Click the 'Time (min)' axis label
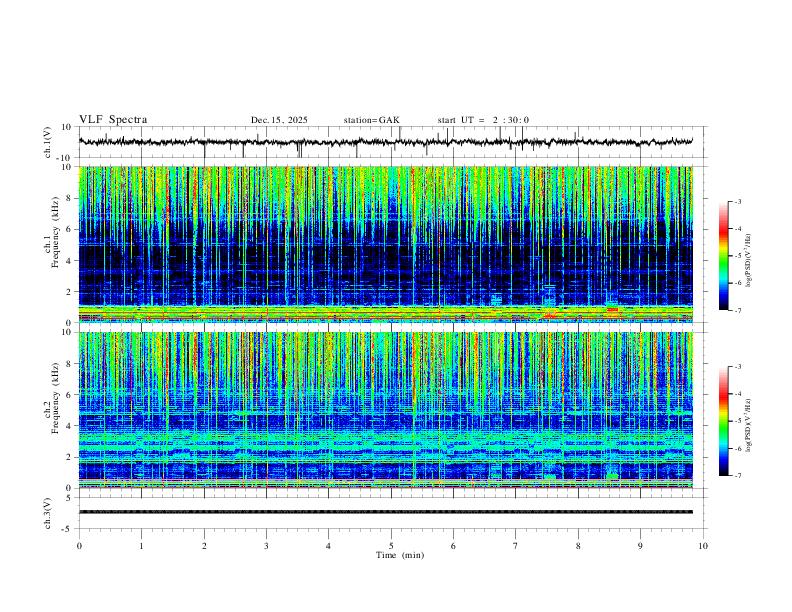This screenshot has width=792, height=612. coord(400,555)
